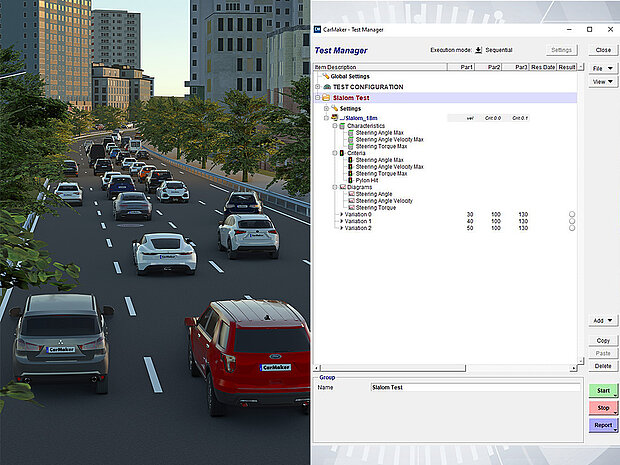This screenshot has height=465, width=620.
Task: Click the TEST CONFIGURATION car icon
Action: pyautogui.click(x=326, y=87)
